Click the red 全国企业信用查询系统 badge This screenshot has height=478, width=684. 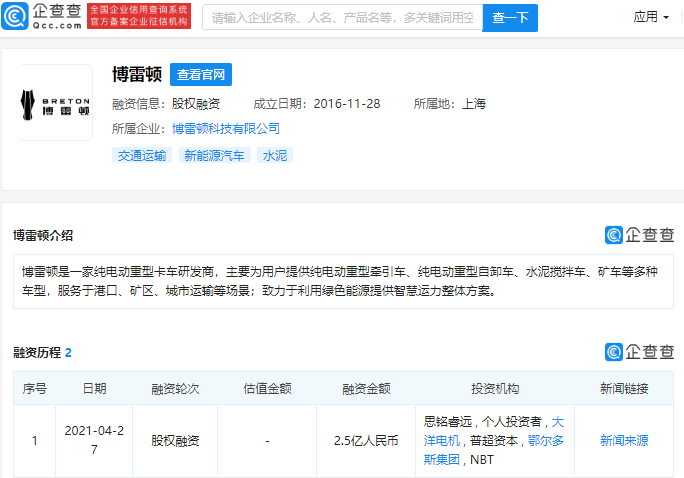click(139, 16)
